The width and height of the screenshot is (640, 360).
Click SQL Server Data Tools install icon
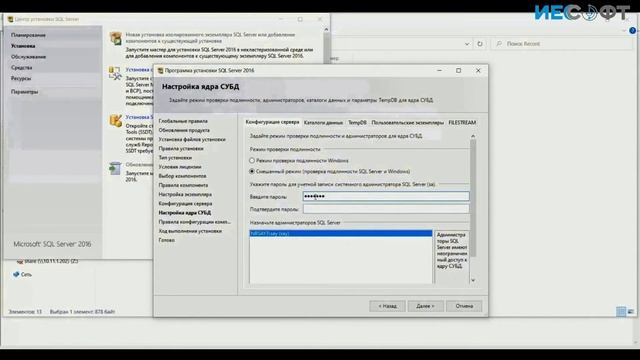click(x=116, y=121)
